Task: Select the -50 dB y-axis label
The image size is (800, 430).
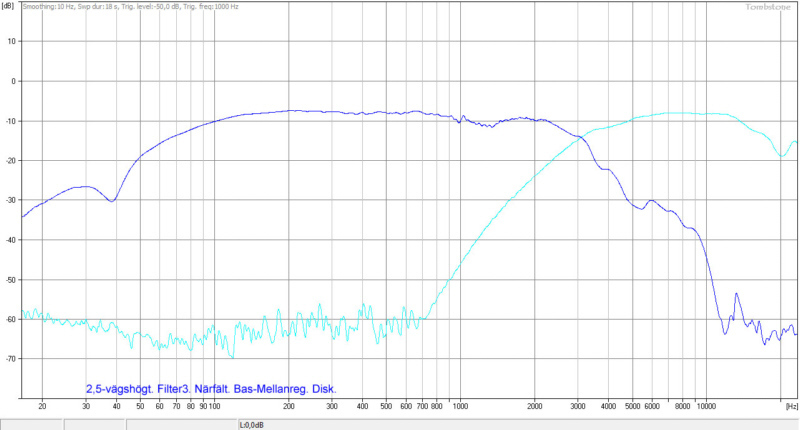Action: (x=11, y=280)
